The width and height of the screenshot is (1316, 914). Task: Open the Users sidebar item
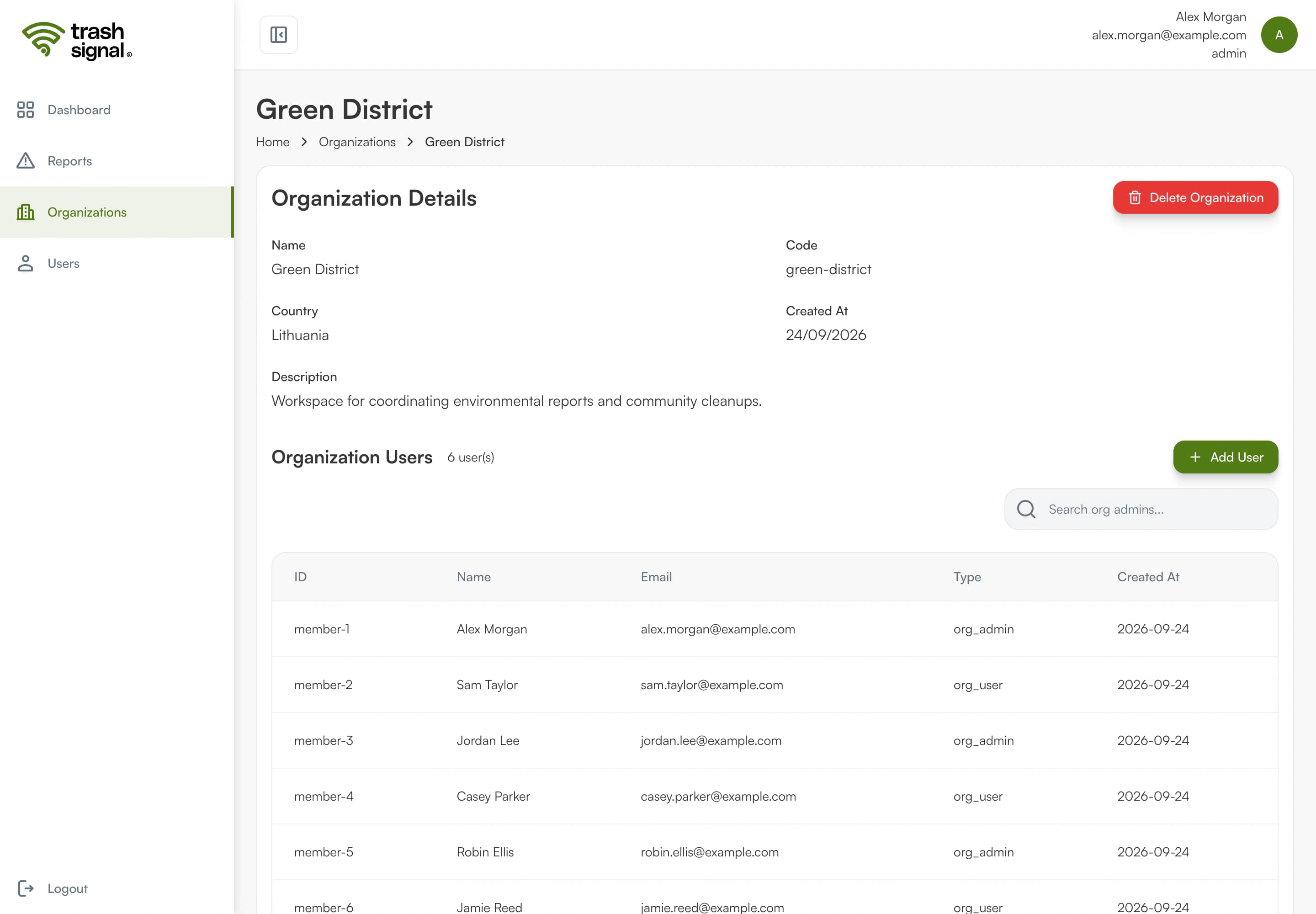(117, 263)
